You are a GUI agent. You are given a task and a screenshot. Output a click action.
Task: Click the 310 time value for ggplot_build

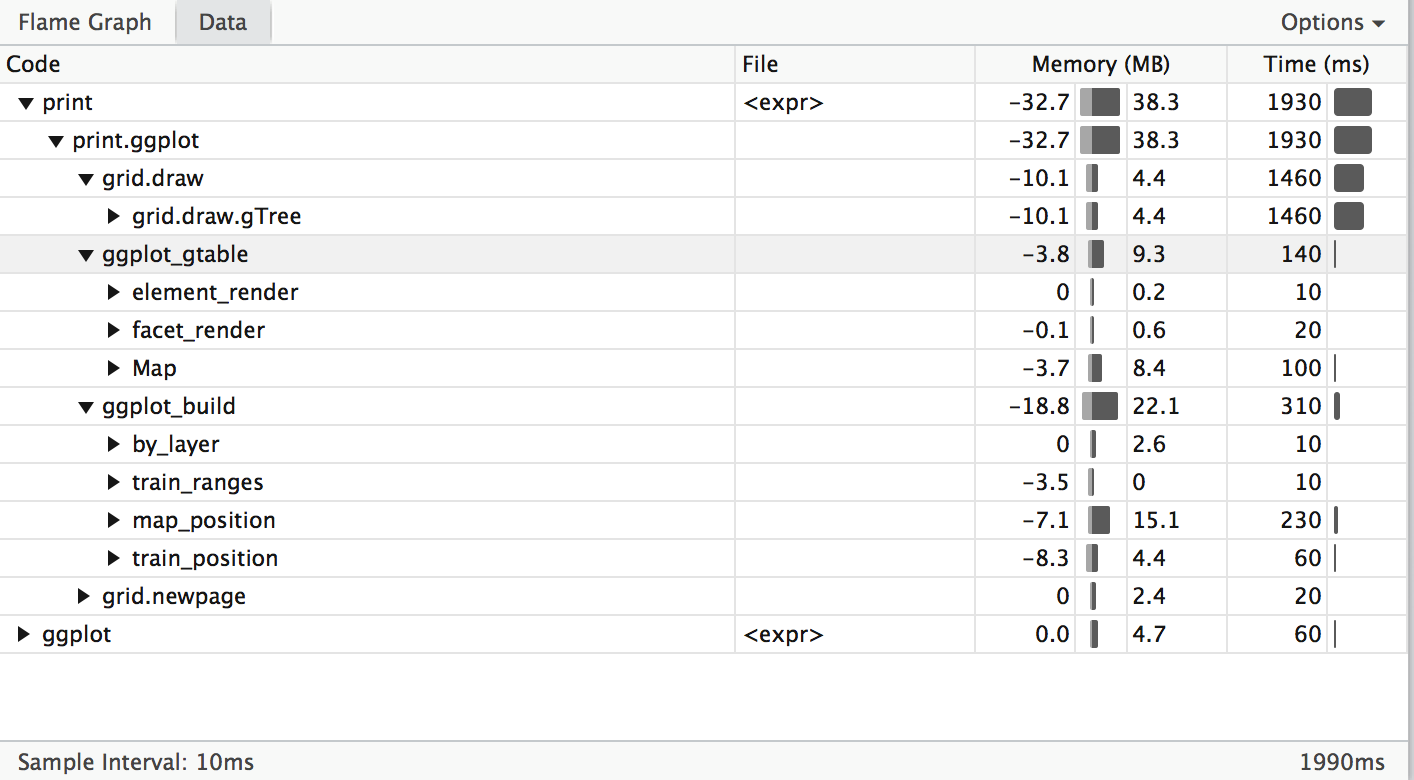pyautogui.click(x=1301, y=406)
